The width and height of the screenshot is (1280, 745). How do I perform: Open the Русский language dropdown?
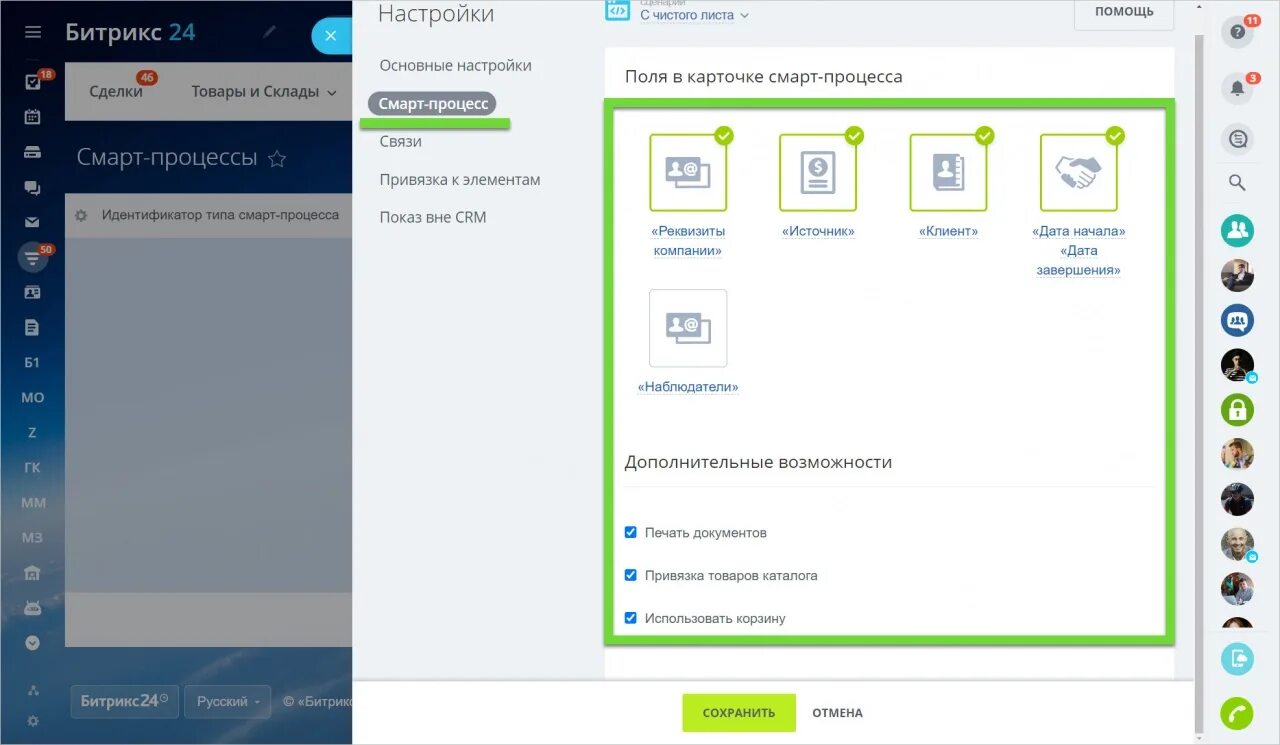tap(228, 701)
